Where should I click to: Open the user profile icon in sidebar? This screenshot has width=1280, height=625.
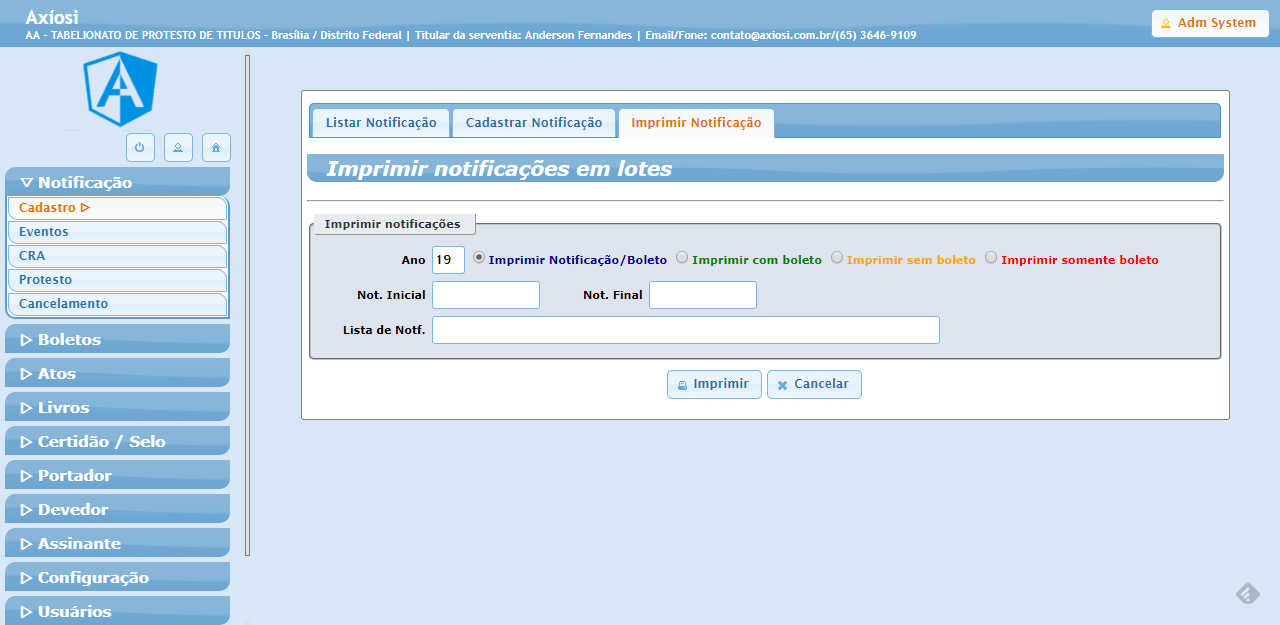[x=178, y=147]
